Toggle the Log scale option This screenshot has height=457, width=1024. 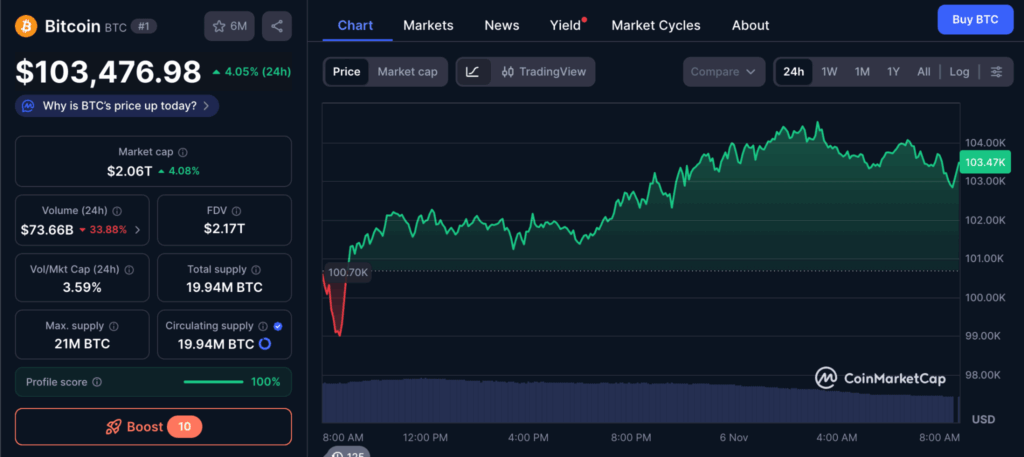point(959,71)
